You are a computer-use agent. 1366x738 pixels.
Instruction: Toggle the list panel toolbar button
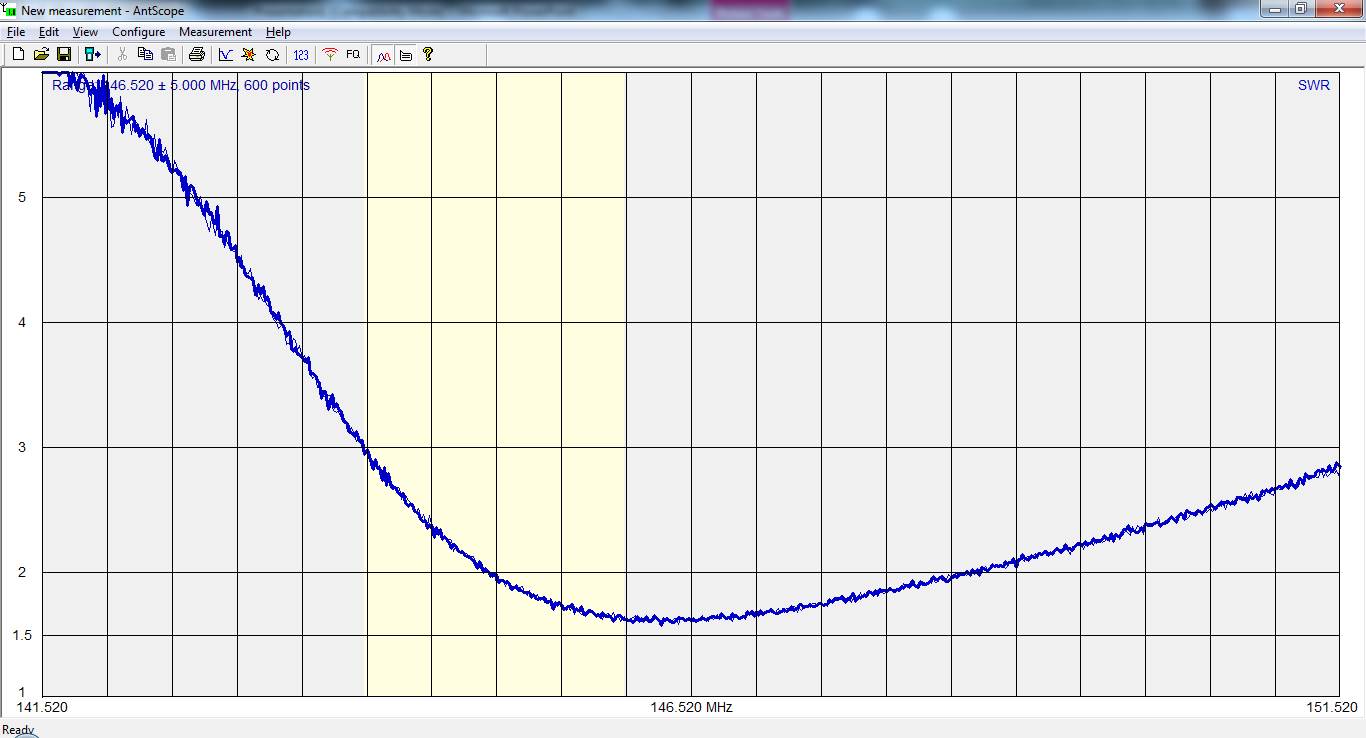[x=406, y=55]
